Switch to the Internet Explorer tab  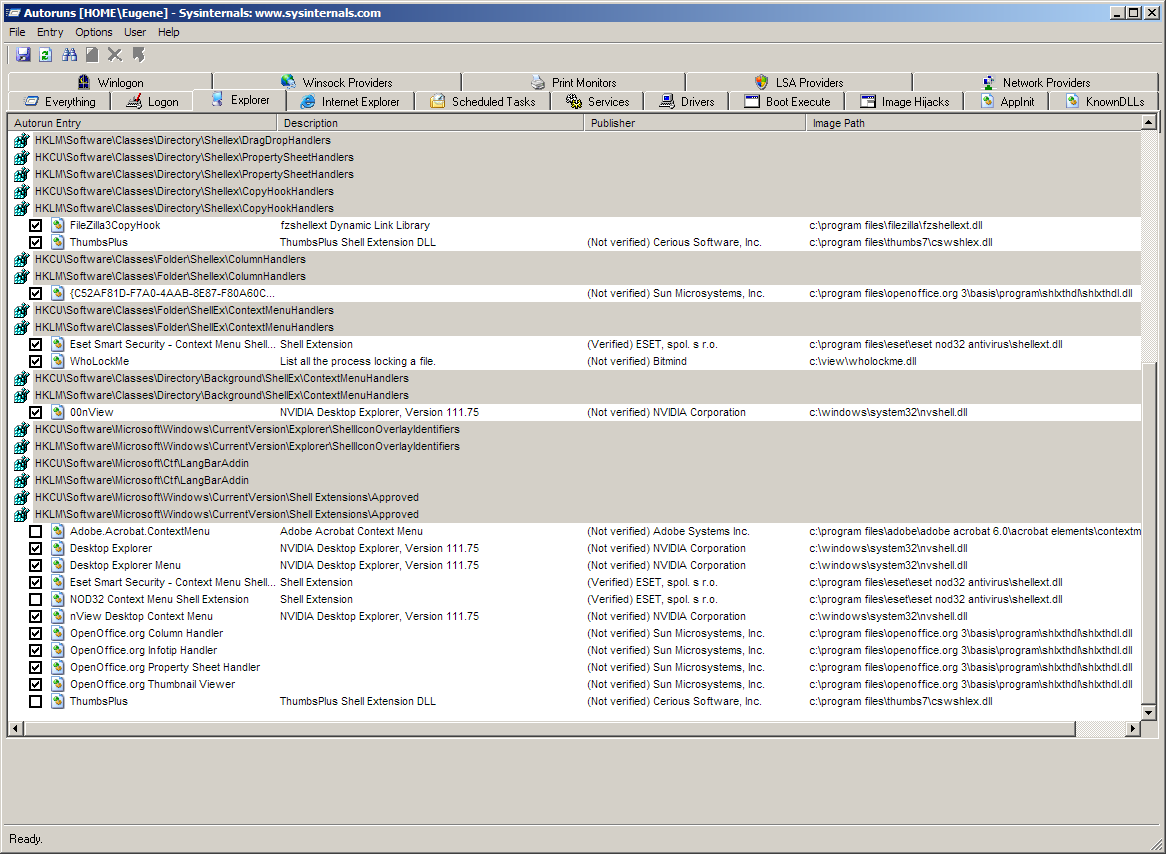coord(350,102)
